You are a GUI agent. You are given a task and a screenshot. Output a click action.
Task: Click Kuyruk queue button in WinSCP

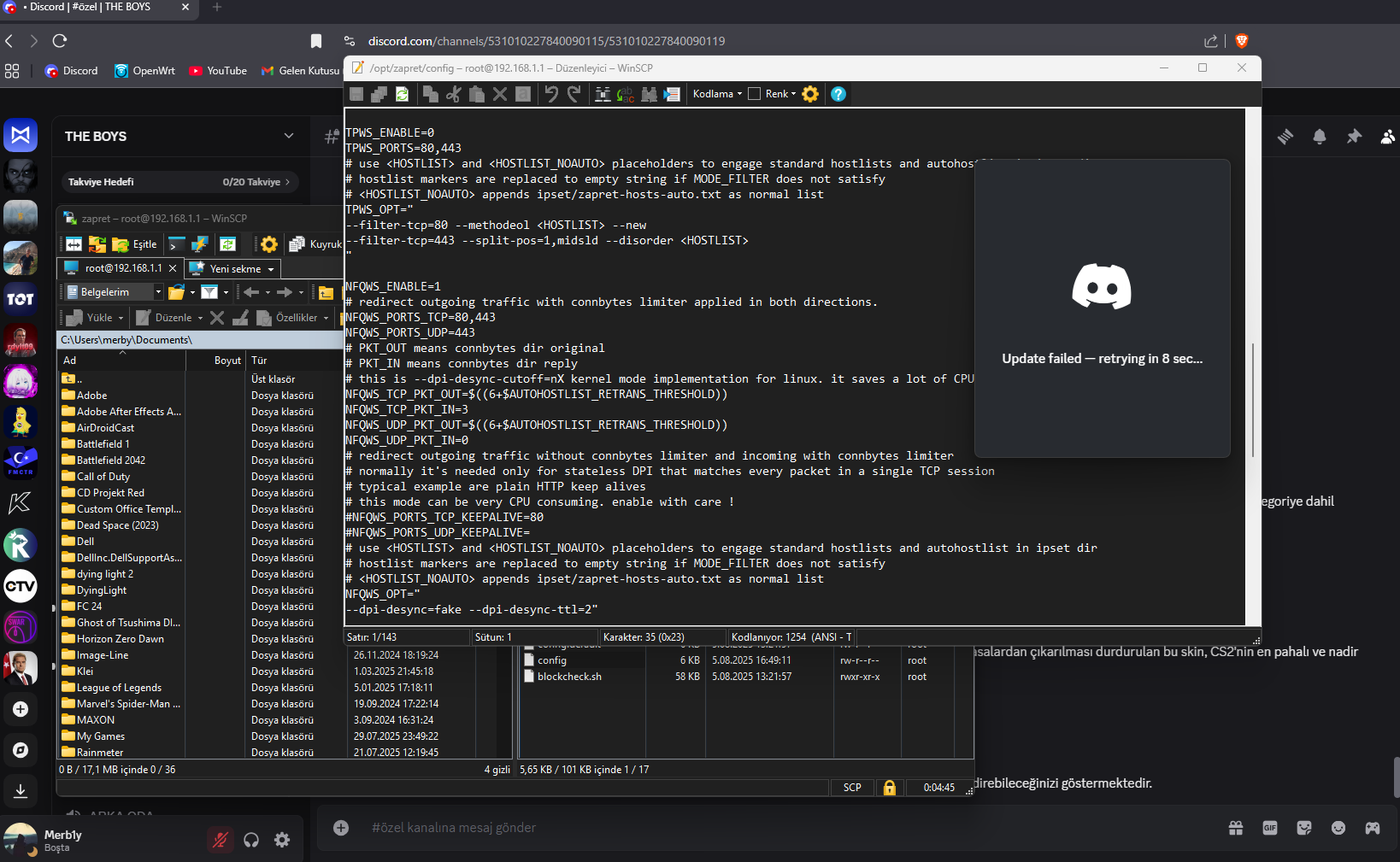click(x=315, y=244)
